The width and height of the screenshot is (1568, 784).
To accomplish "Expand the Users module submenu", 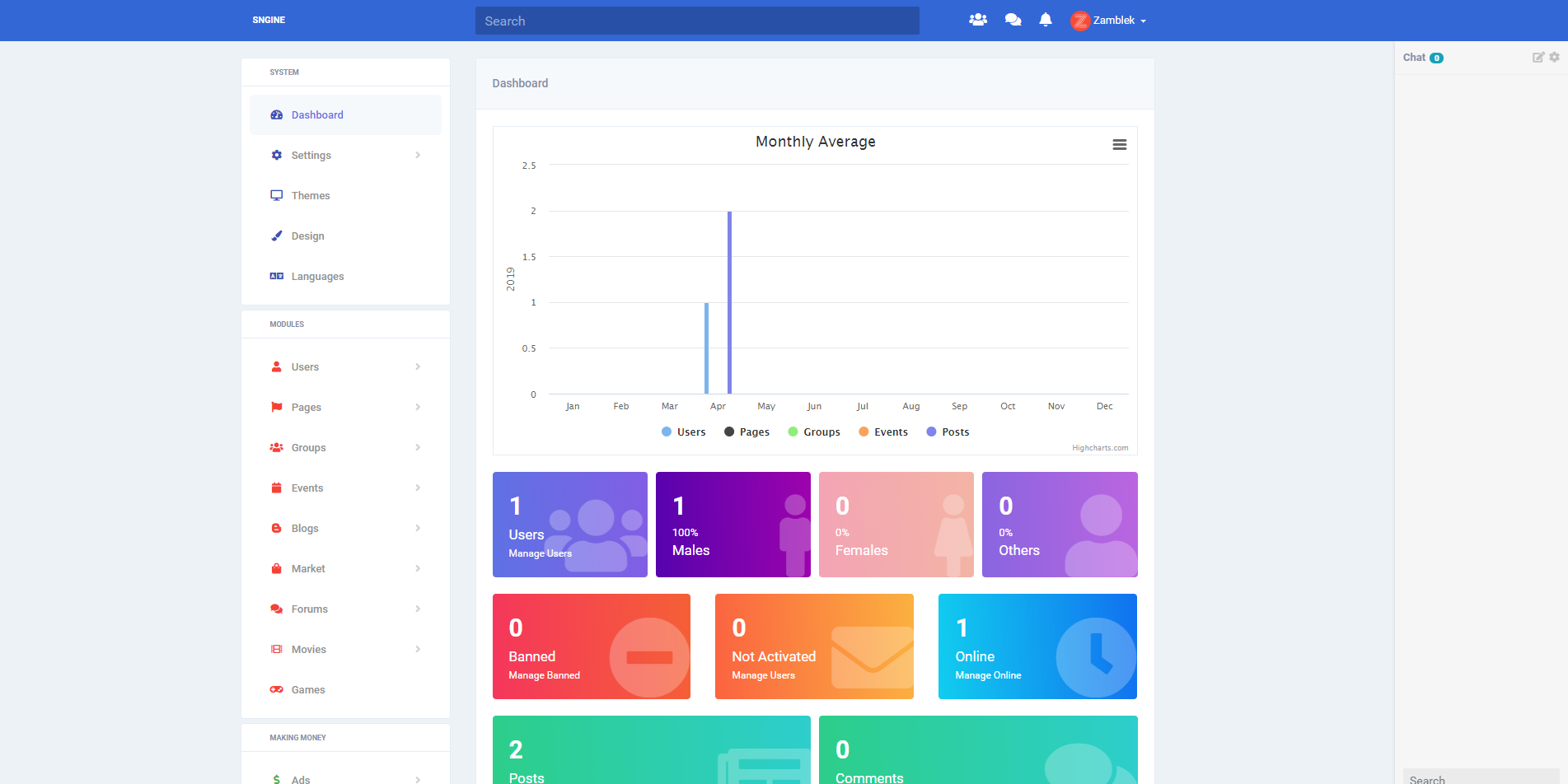I will click(x=345, y=367).
